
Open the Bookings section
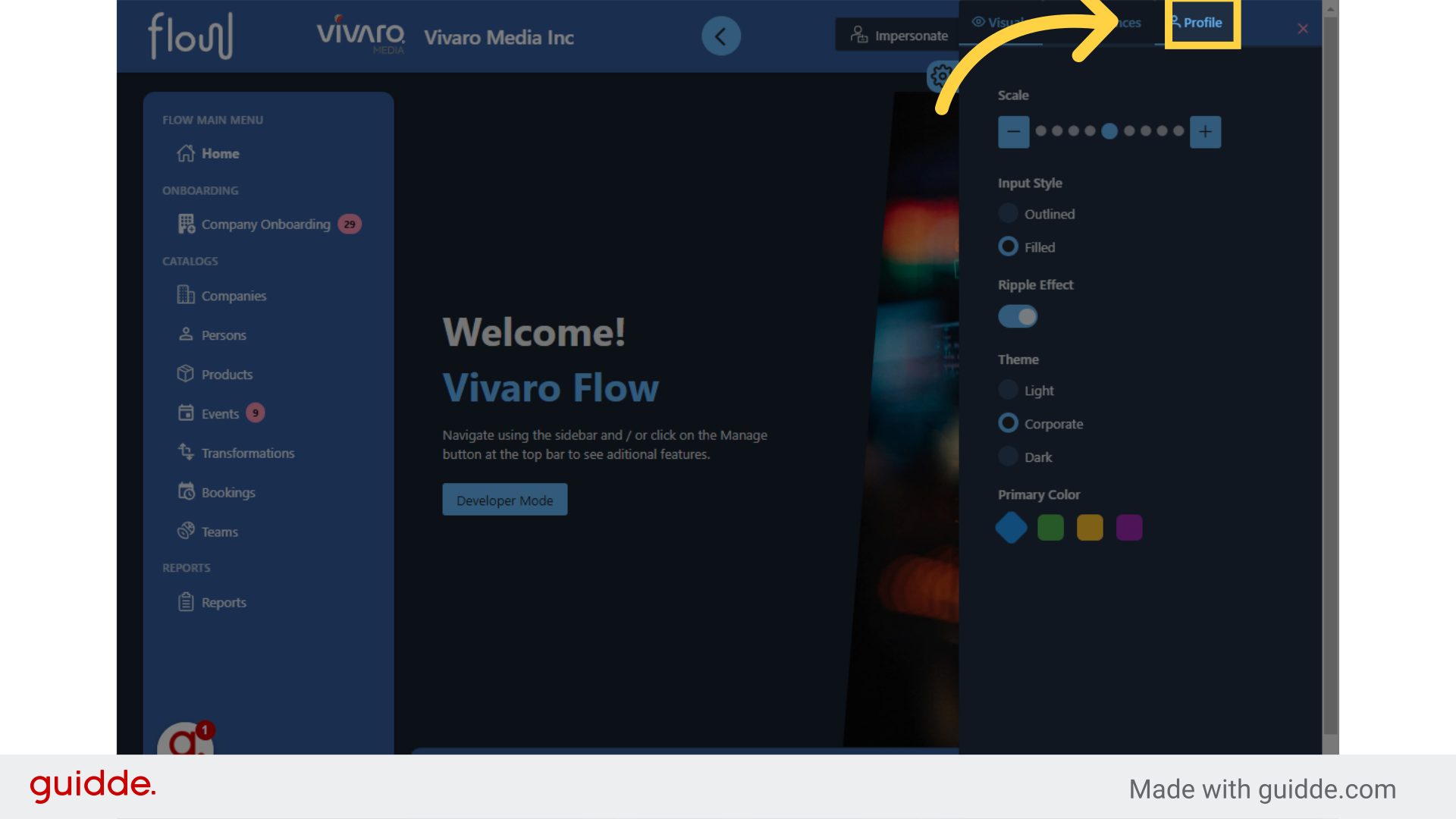point(227,493)
